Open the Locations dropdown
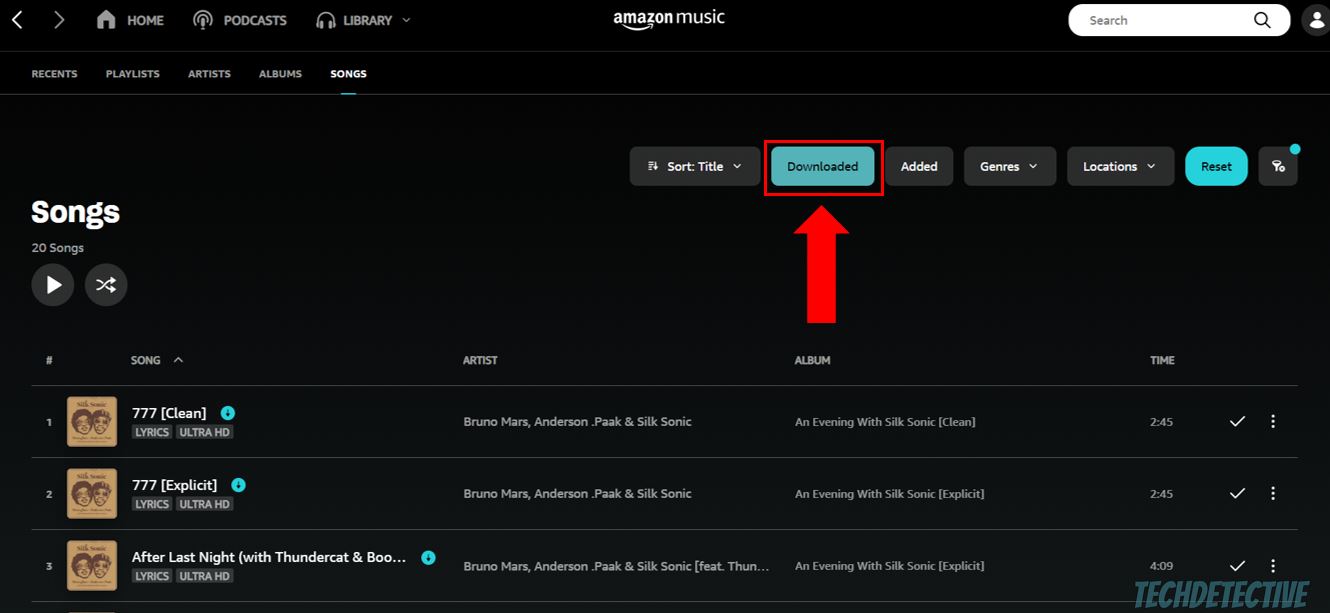Image resolution: width=1330 pixels, height=613 pixels. pyautogui.click(x=1120, y=166)
